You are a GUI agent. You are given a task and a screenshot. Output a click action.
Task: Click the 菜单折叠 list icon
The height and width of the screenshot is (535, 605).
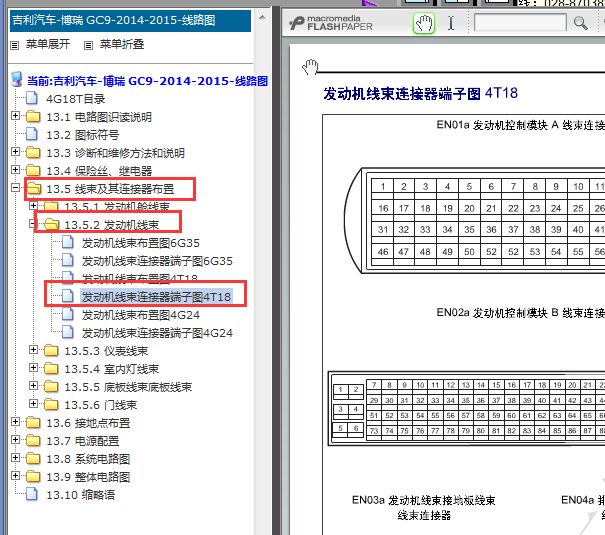coord(88,46)
